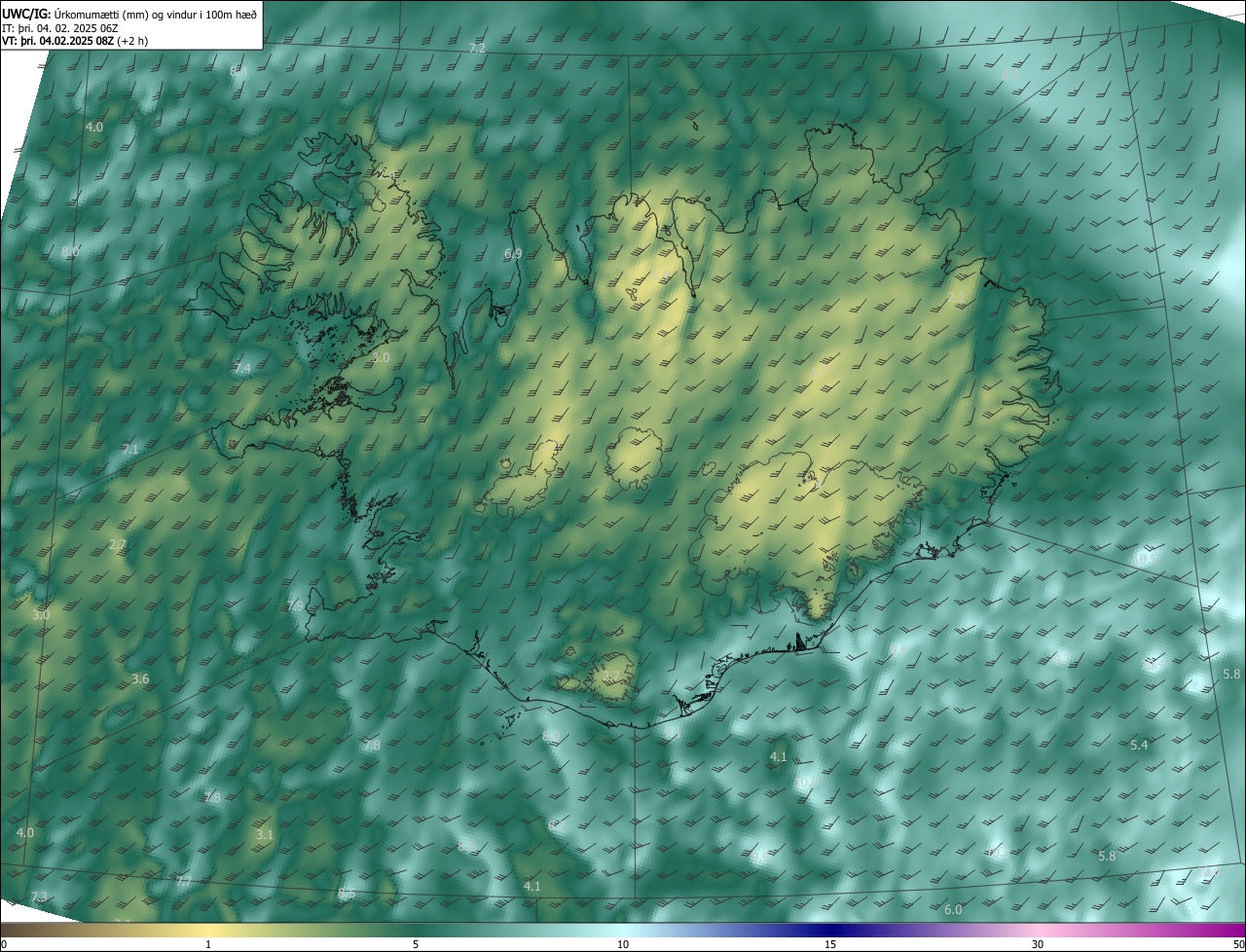This screenshot has height=952, width=1246.
Task: Click the "3.1" value on the map
Action: (265, 834)
